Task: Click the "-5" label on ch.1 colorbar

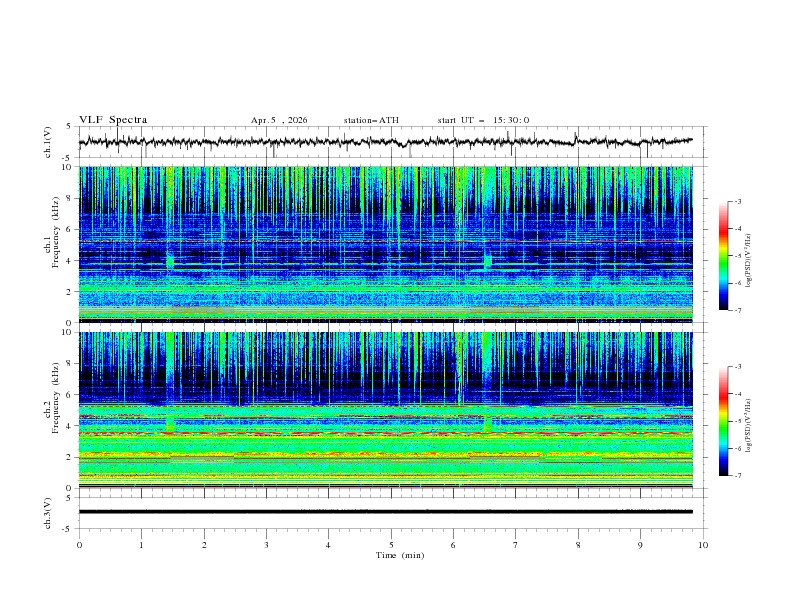Action: click(737, 256)
